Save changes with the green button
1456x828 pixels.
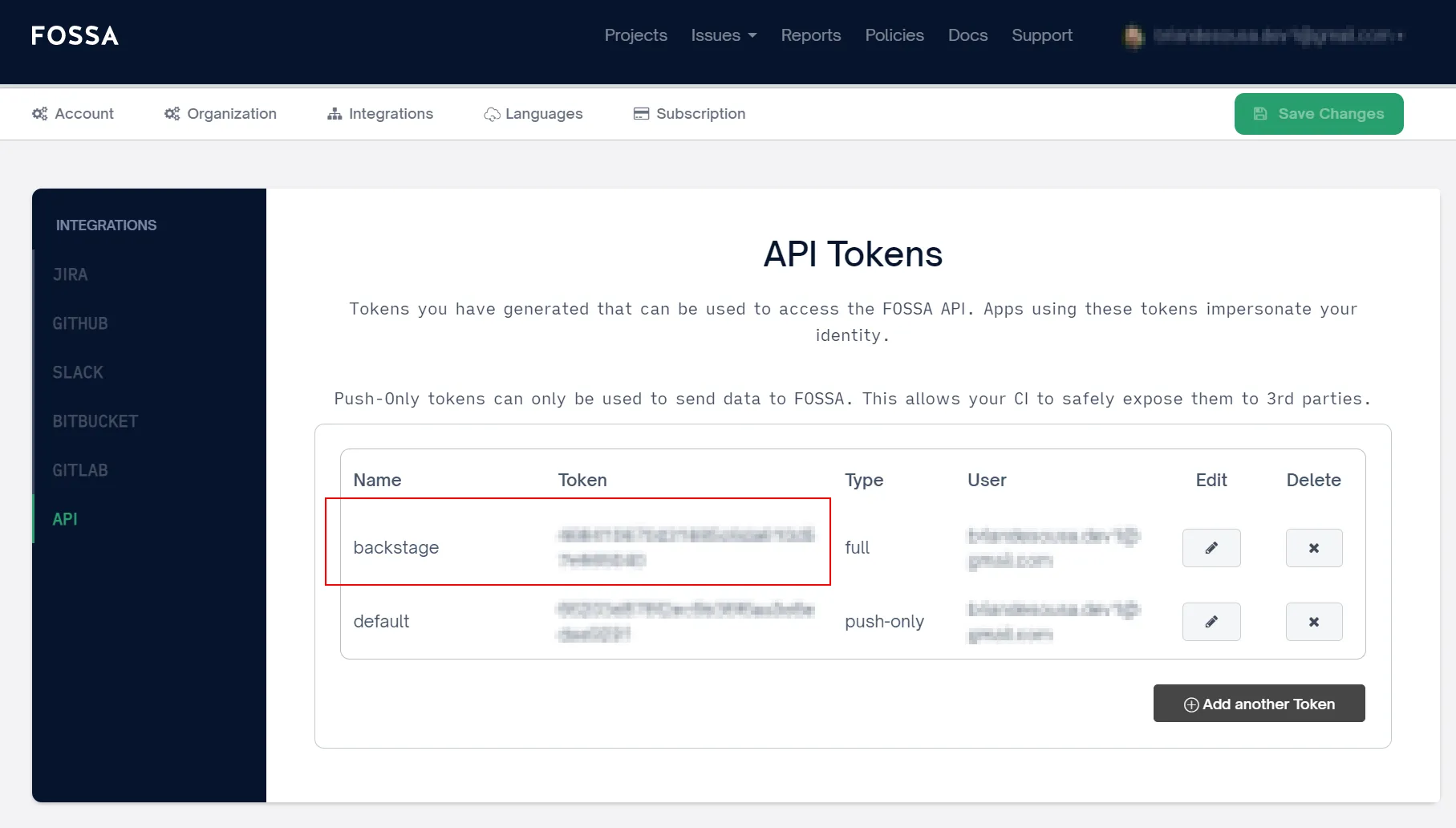1319,114
